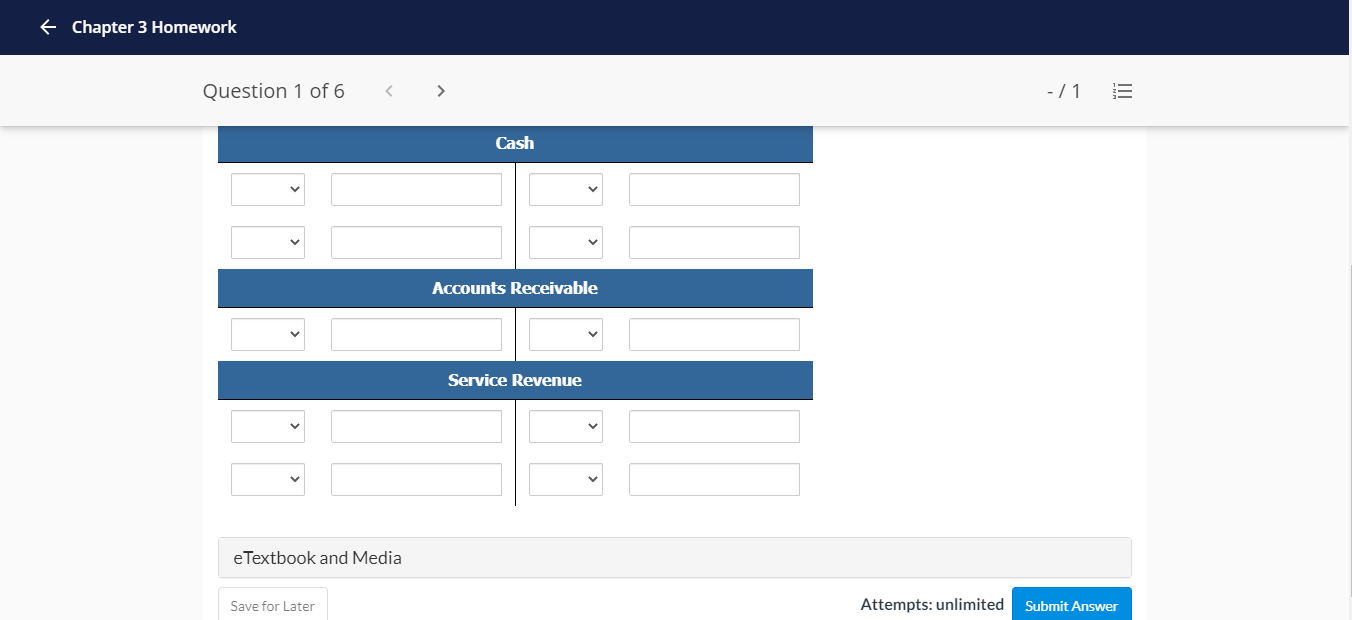Click the Save for Later button
The image size is (1352, 620).
[273, 604]
